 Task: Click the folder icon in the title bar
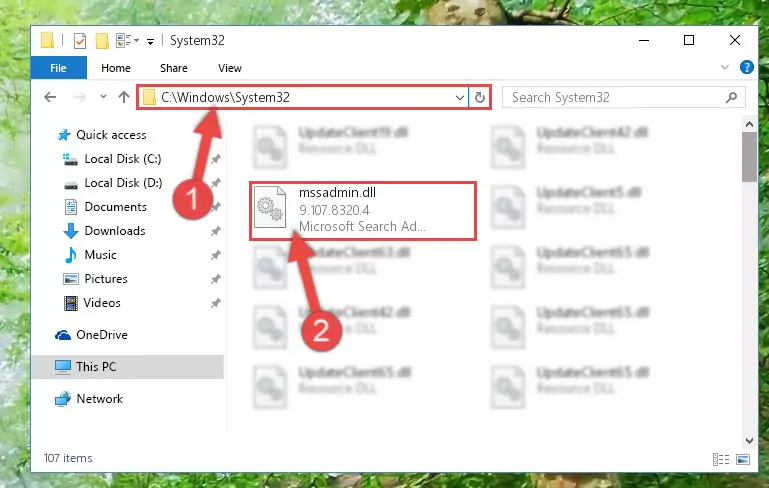48,40
